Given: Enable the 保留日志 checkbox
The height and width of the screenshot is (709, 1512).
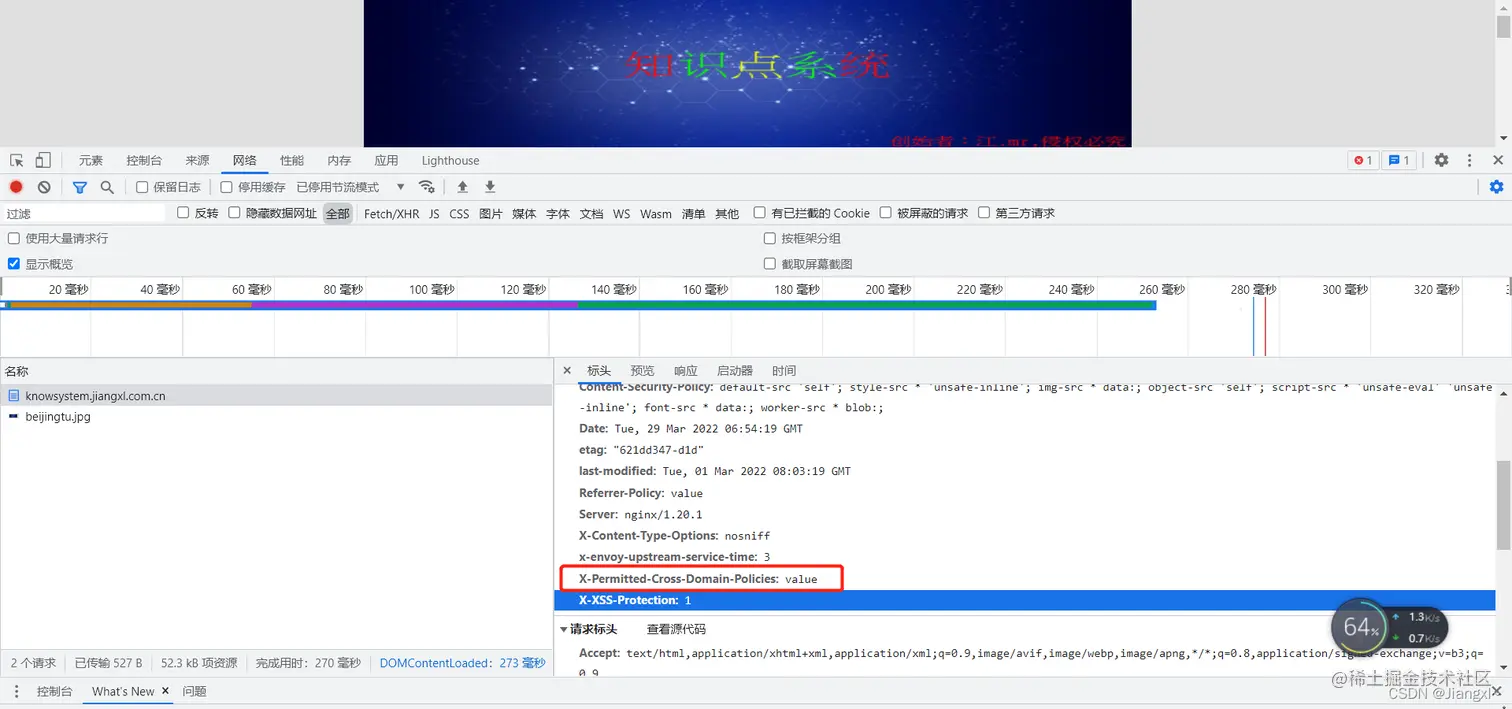Looking at the screenshot, I should point(143,186).
